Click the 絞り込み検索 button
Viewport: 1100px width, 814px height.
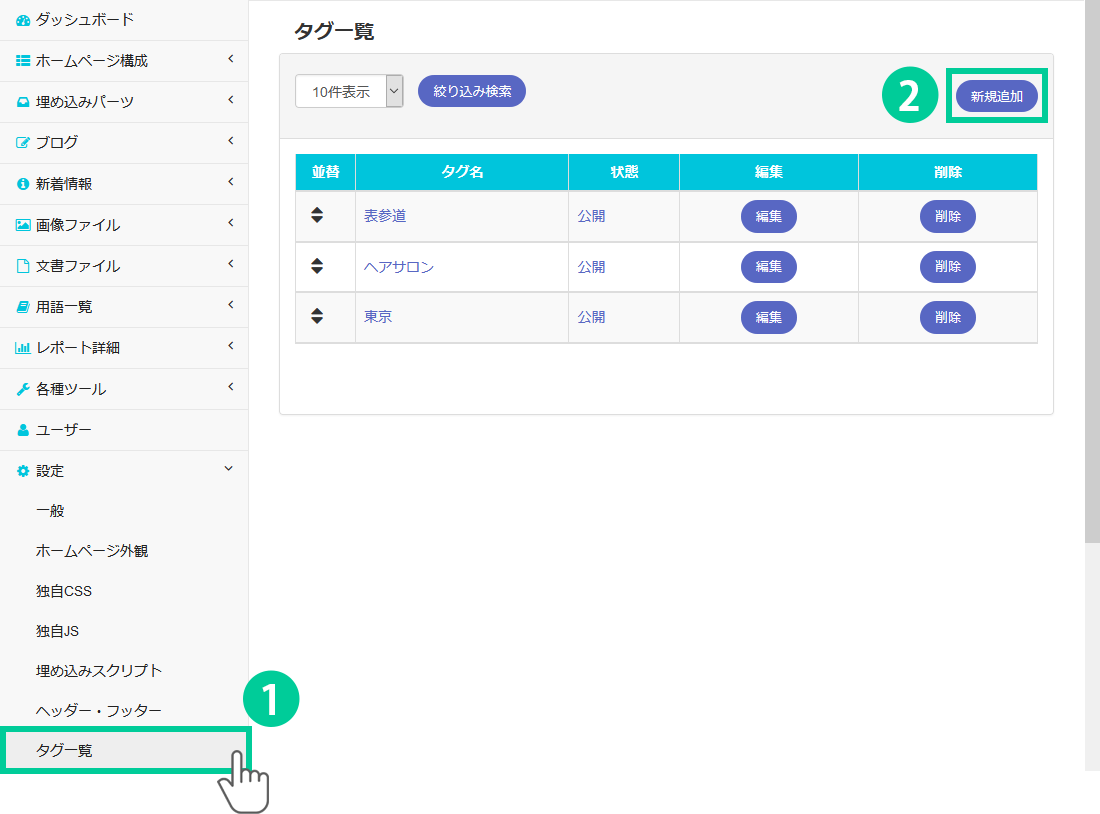472,91
